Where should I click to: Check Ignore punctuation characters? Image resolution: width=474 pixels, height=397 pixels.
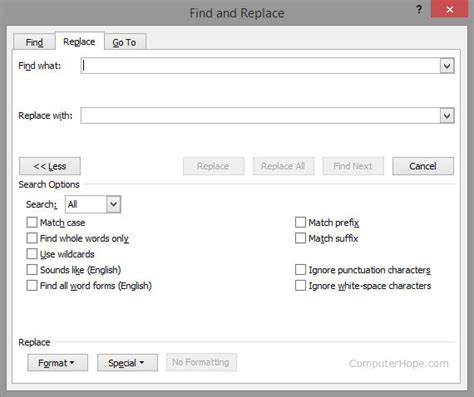click(x=300, y=270)
